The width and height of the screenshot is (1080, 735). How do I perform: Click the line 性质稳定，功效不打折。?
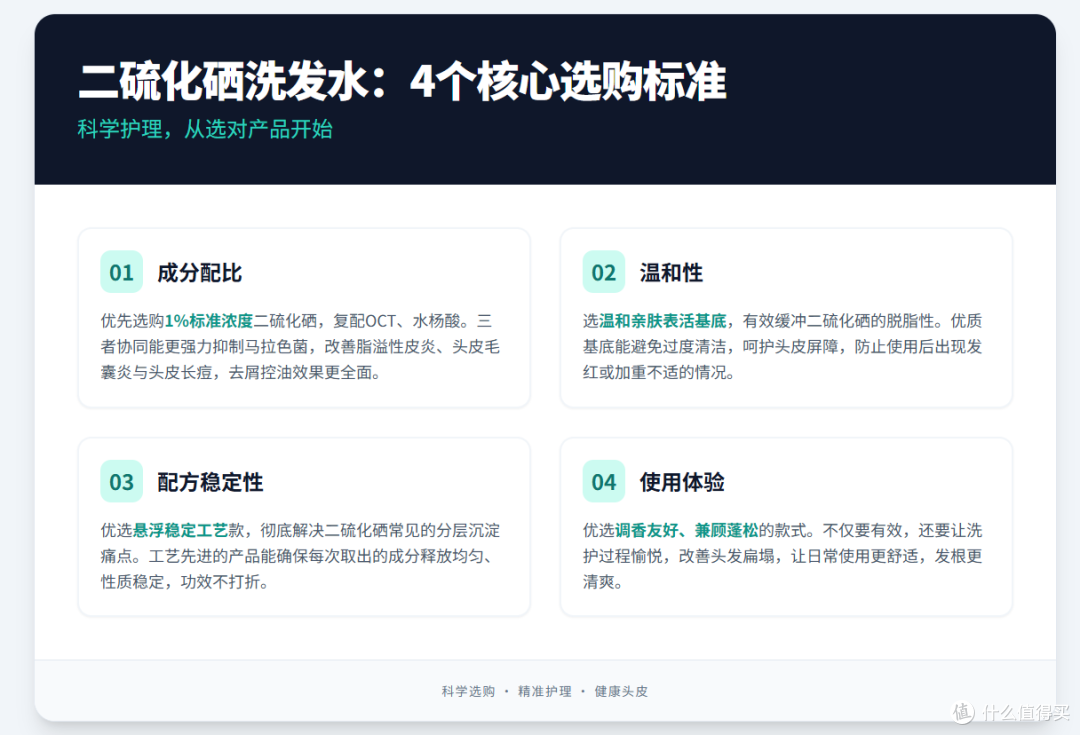[x=185, y=582]
